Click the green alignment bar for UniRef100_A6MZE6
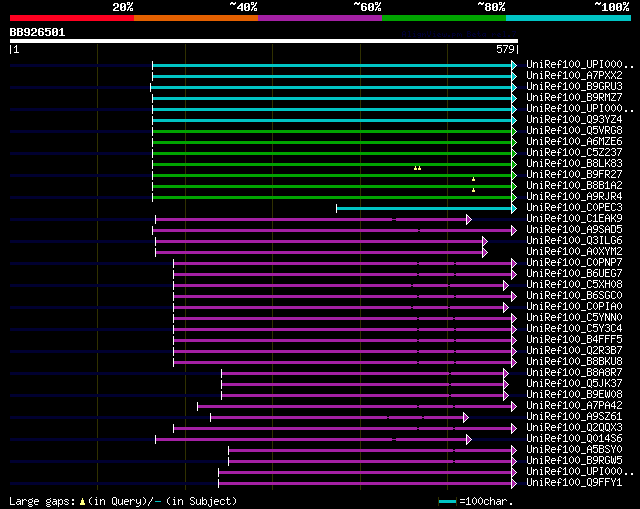The image size is (640, 509). pyautogui.click(x=332, y=142)
